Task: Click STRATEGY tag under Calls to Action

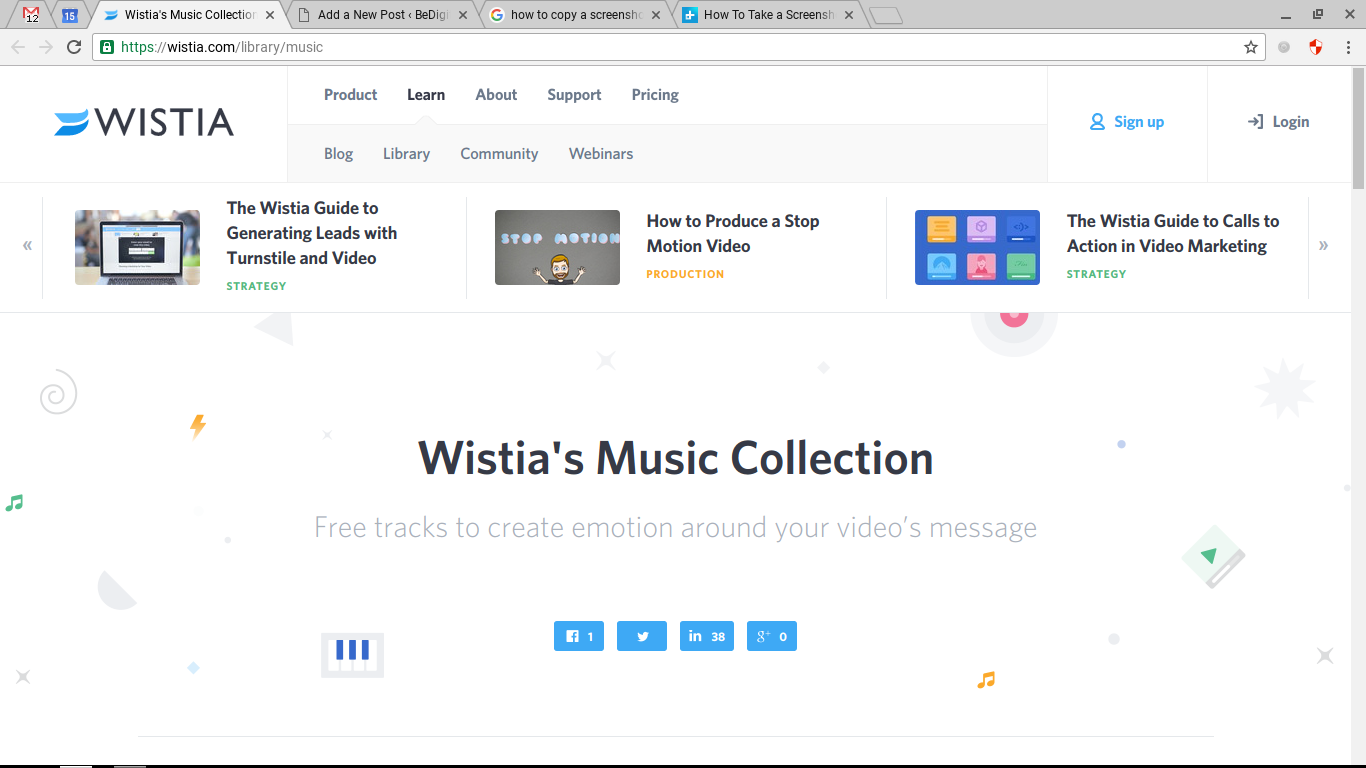Action: click(1096, 274)
